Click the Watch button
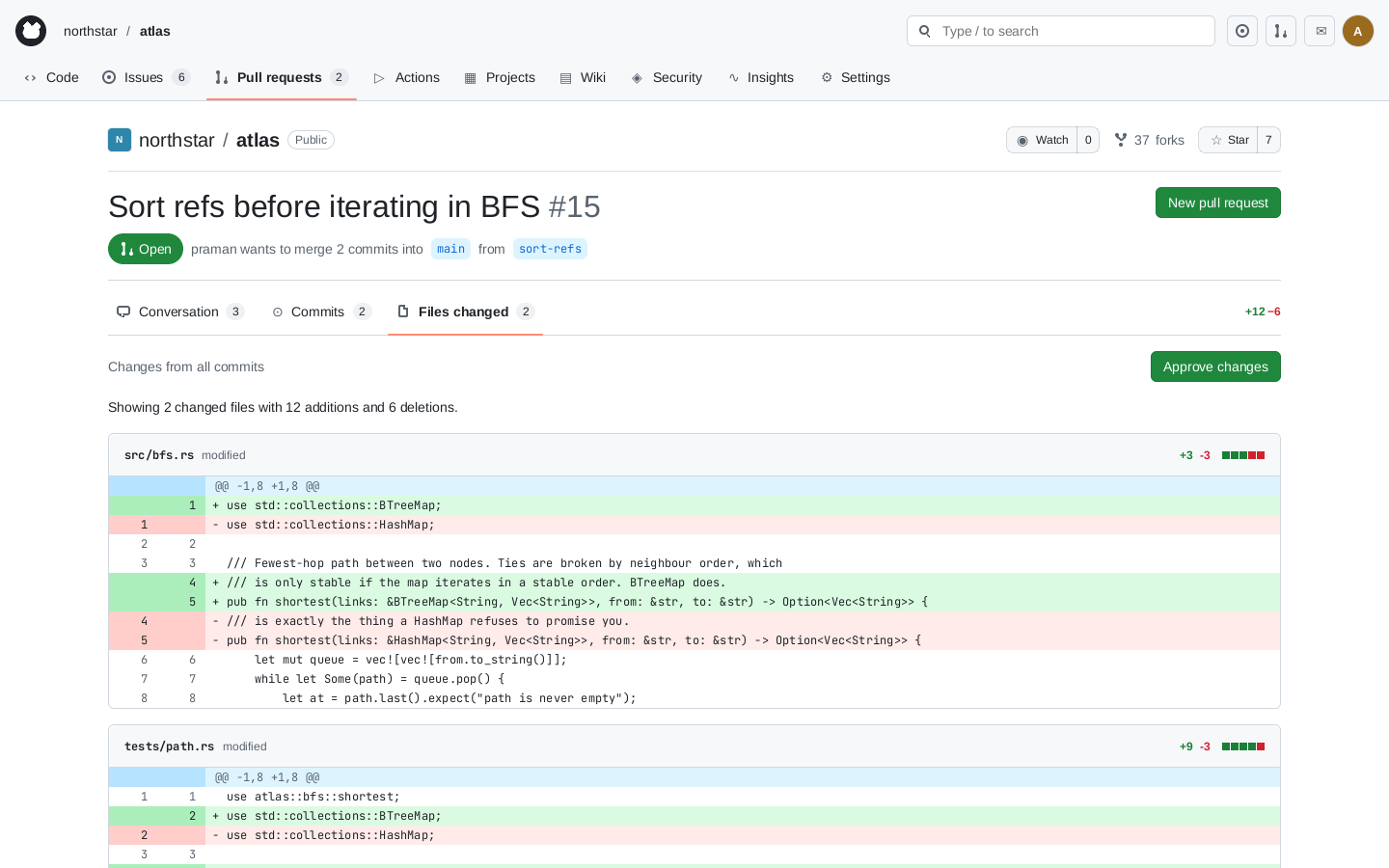The image size is (1389, 868). pos(1042,140)
